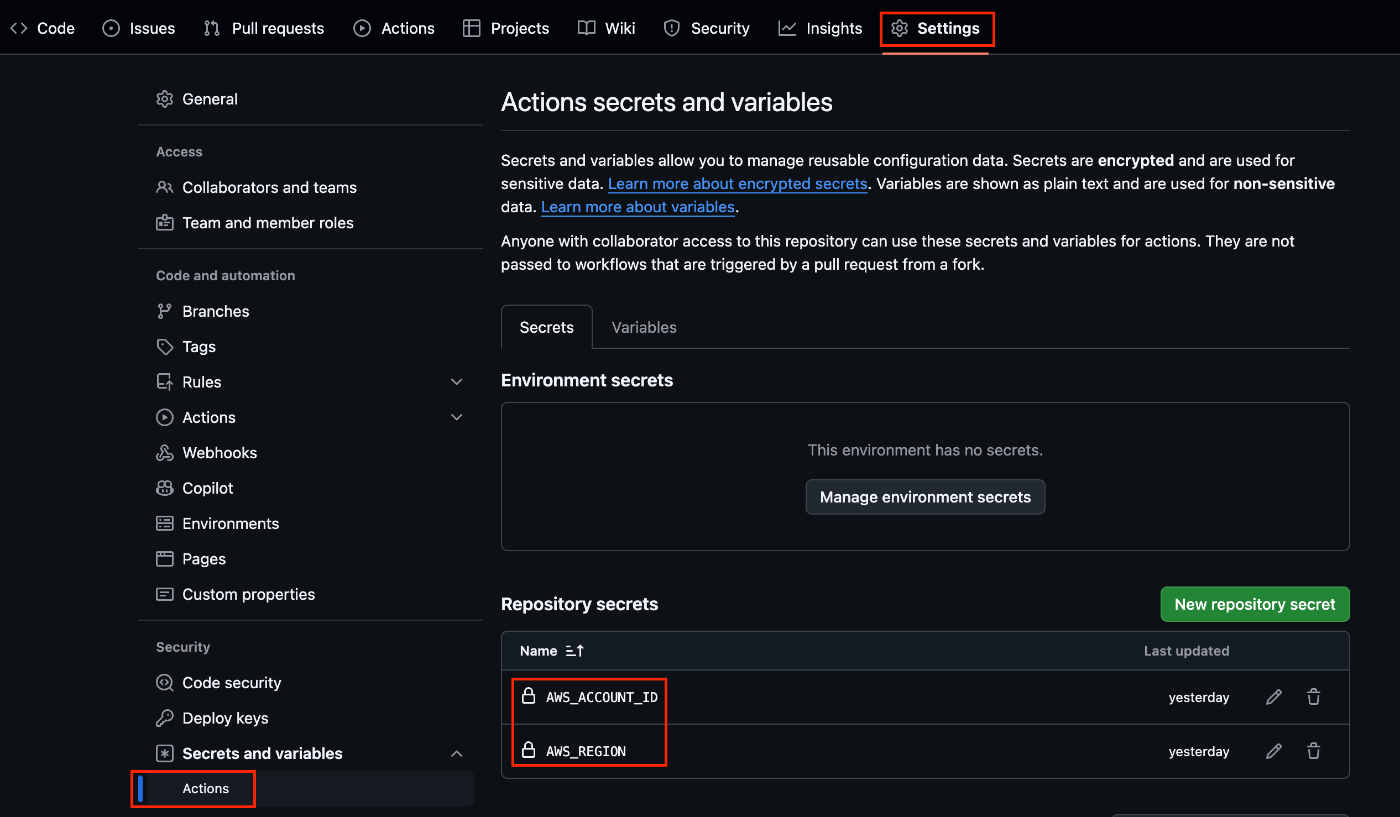Open Learn more about variables link
Viewport: 1400px width, 817px height.
(x=638, y=207)
